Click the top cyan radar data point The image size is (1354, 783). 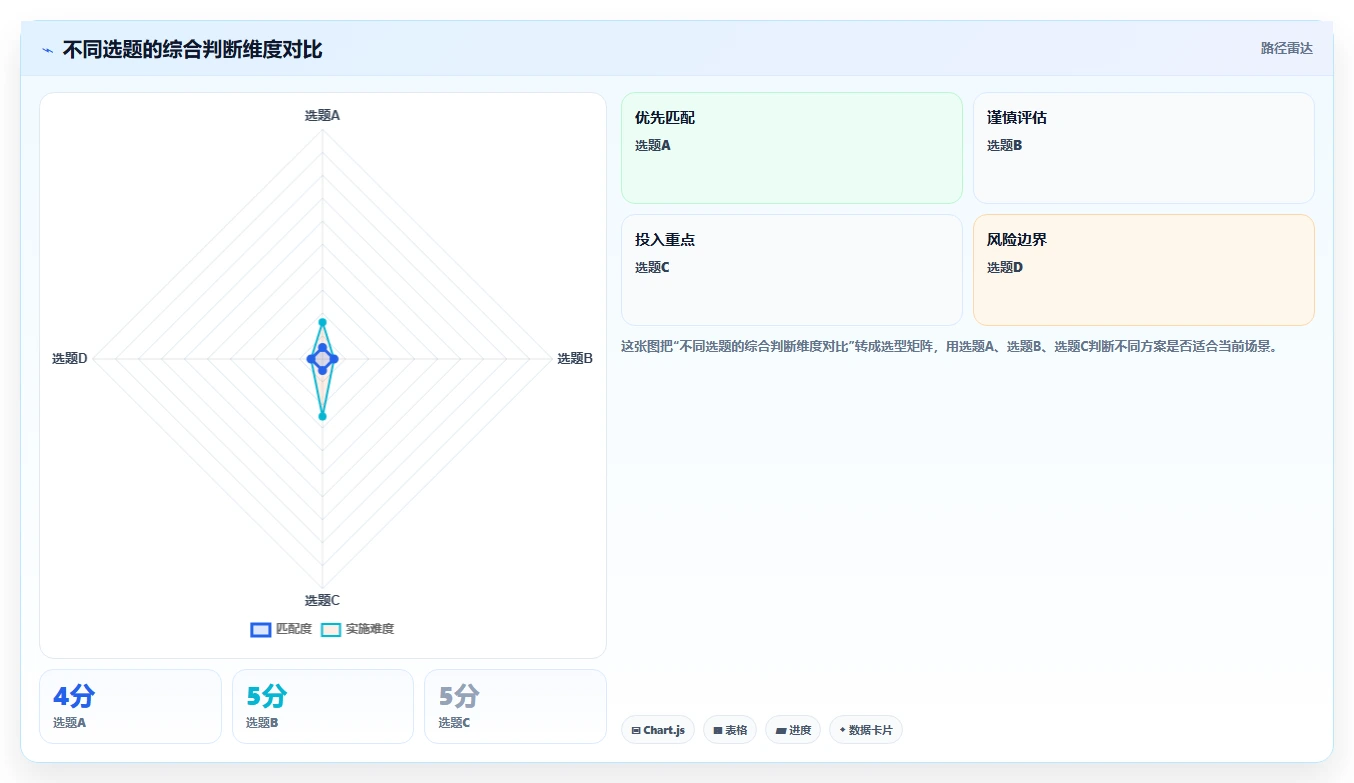[x=322, y=322]
